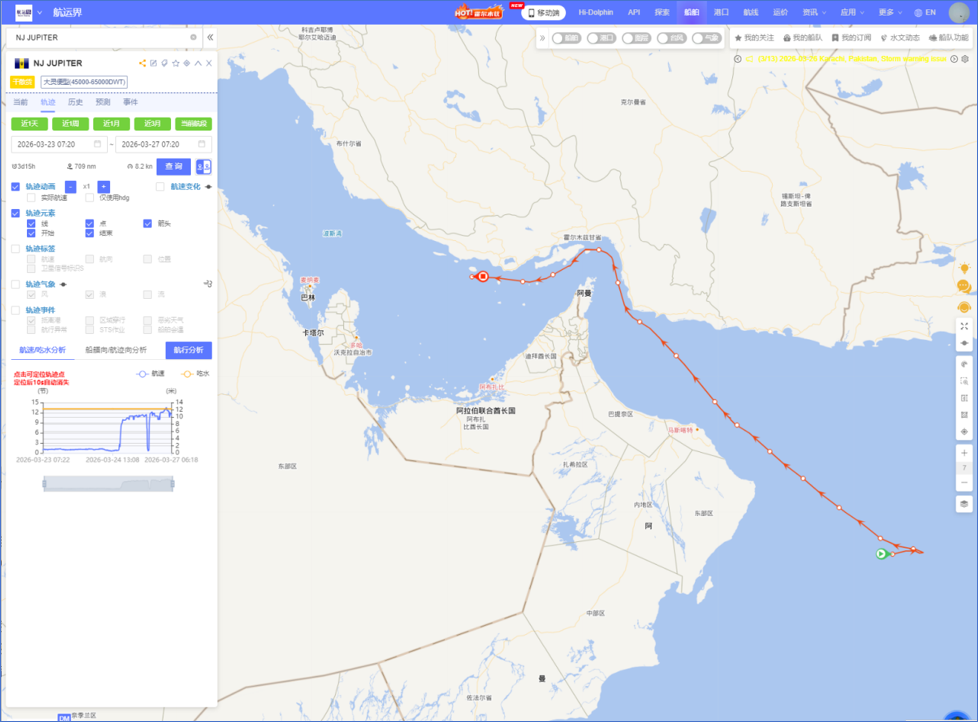This screenshot has height=722, width=979.
Task: Click the share icon beside NJ JUPITER
Action: tap(142, 63)
